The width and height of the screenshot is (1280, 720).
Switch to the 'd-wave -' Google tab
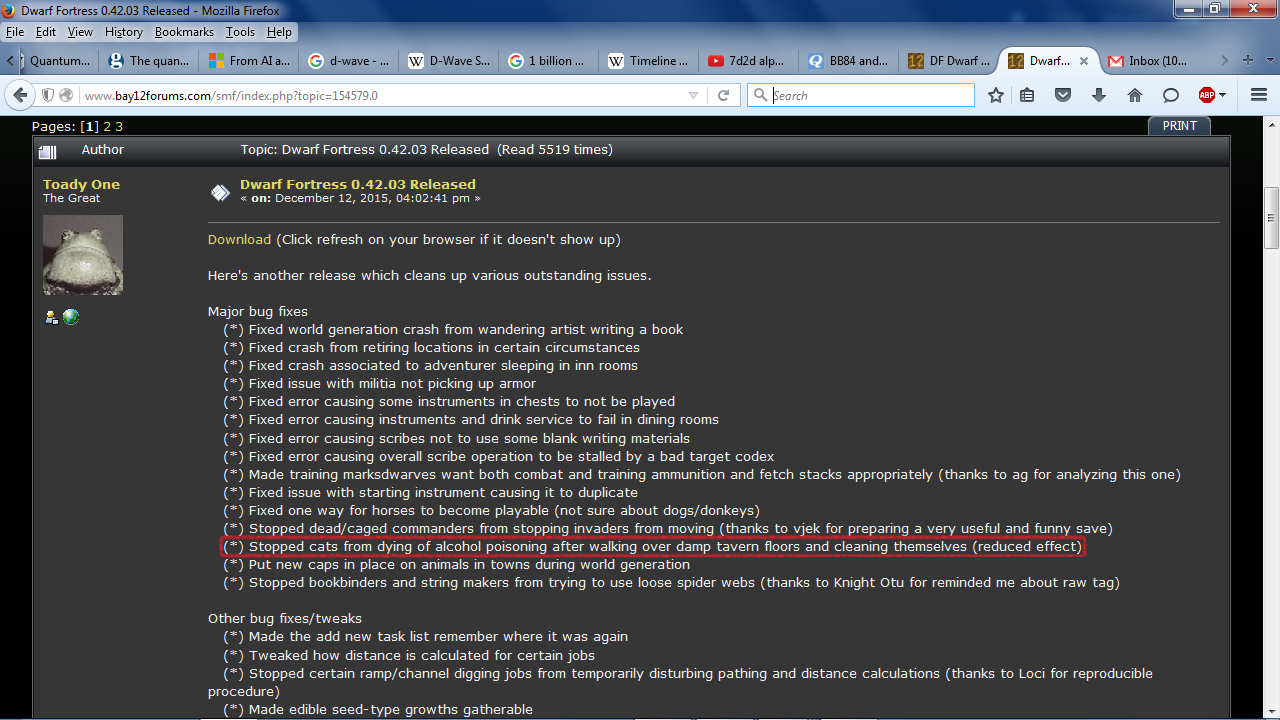pos(349,61)
